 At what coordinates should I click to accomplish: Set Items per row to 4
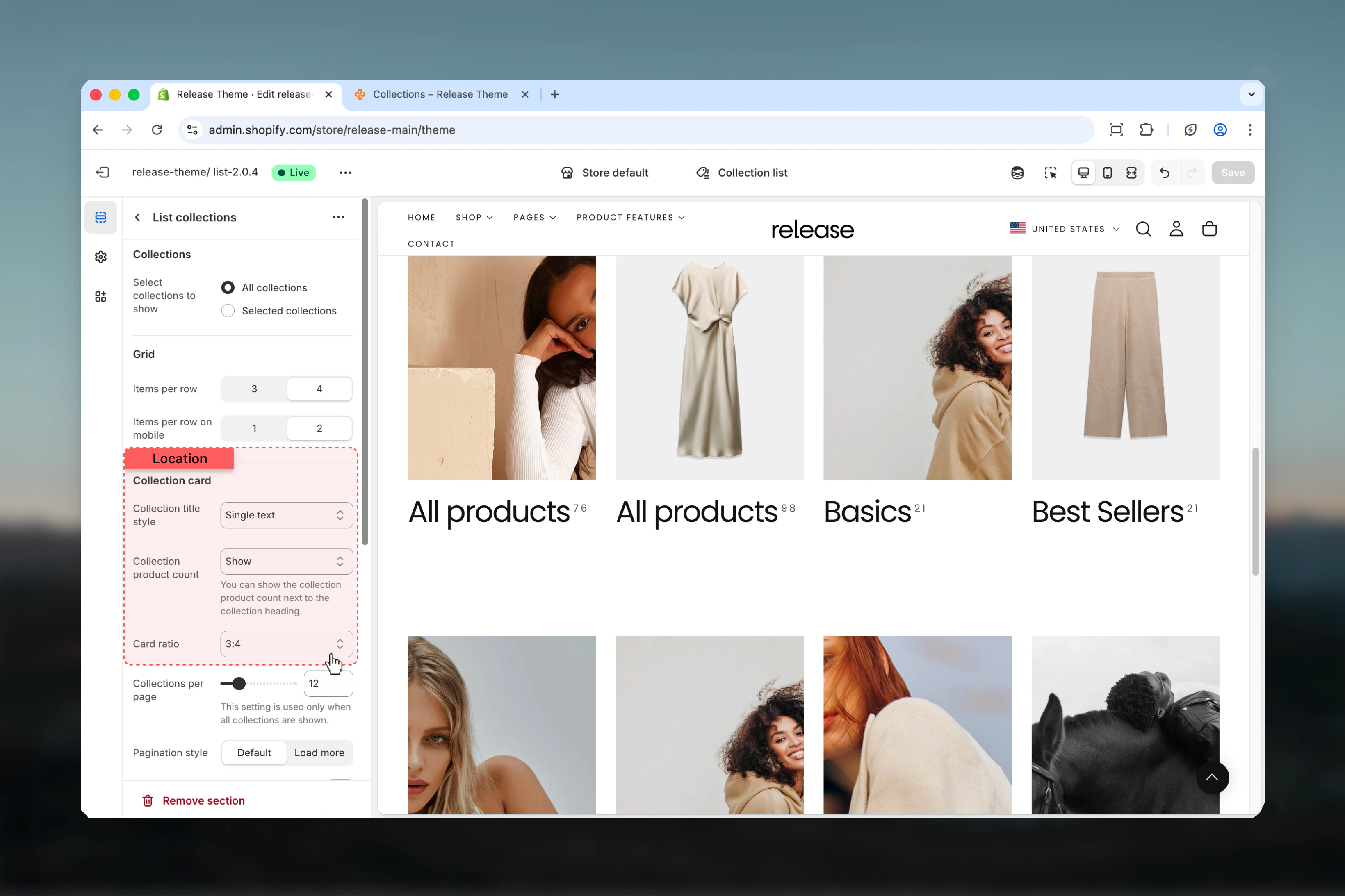319,389
